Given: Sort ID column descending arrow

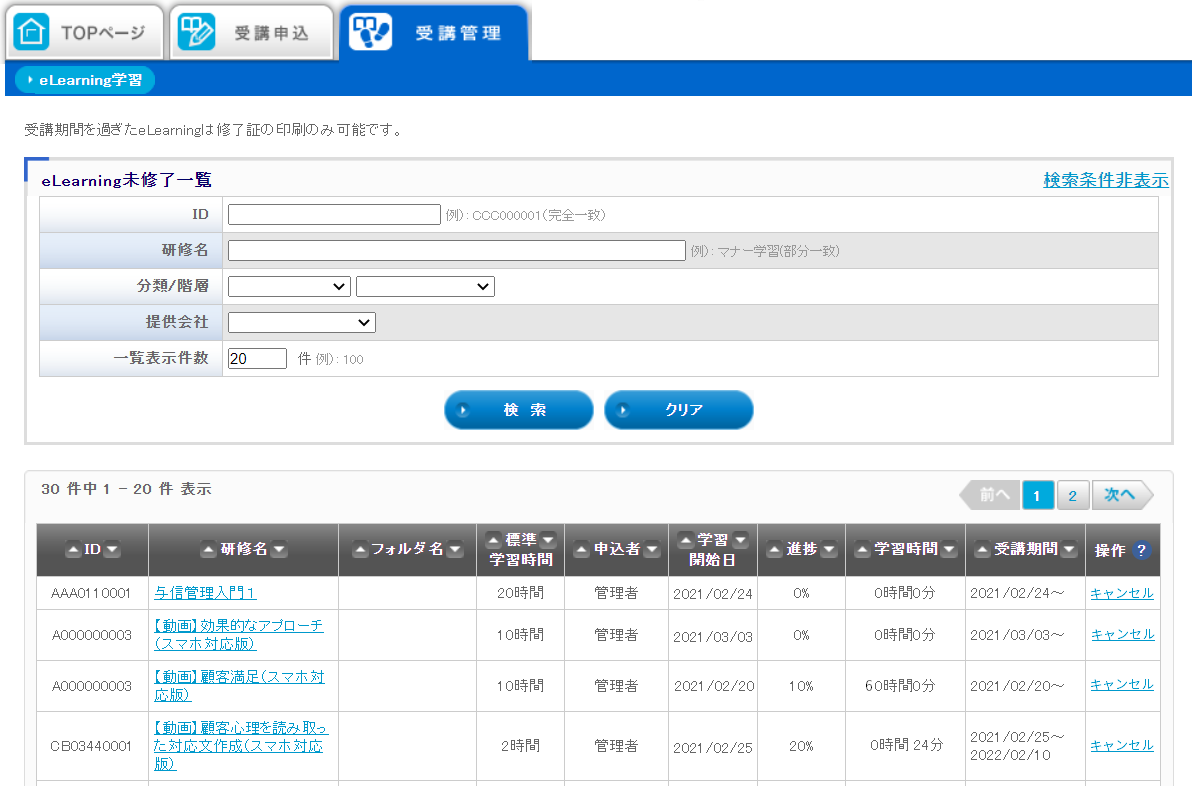Looking at the screenshot, I should pyautogui.click(x=112, y=549).
